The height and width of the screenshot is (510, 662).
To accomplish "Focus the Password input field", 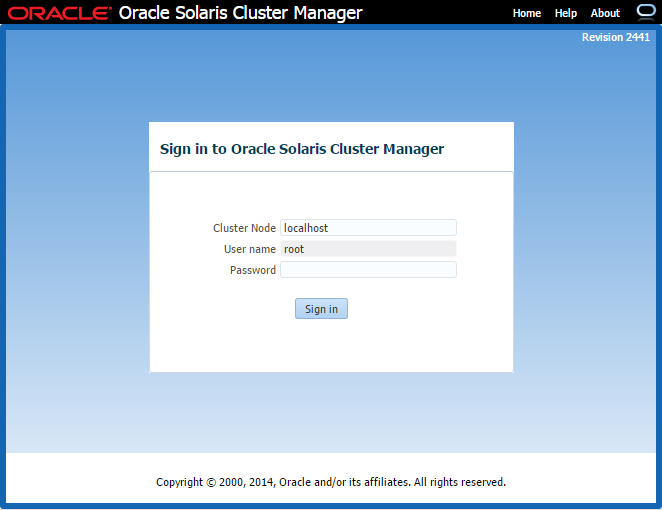I will (368, 270).
